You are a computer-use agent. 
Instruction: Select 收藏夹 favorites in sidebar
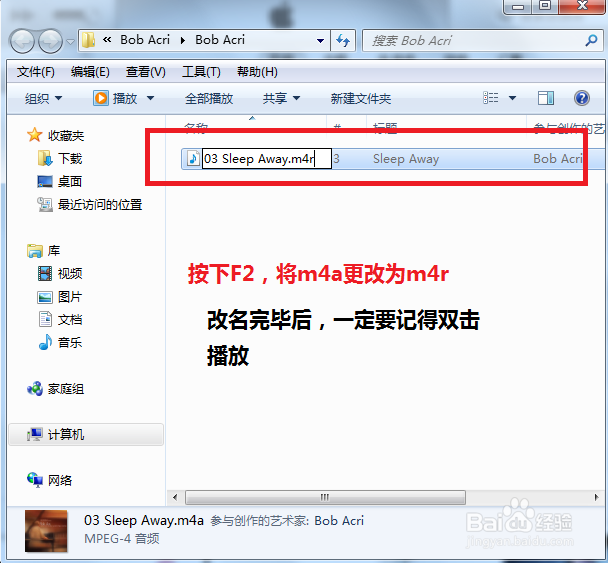tap(66, 136)
